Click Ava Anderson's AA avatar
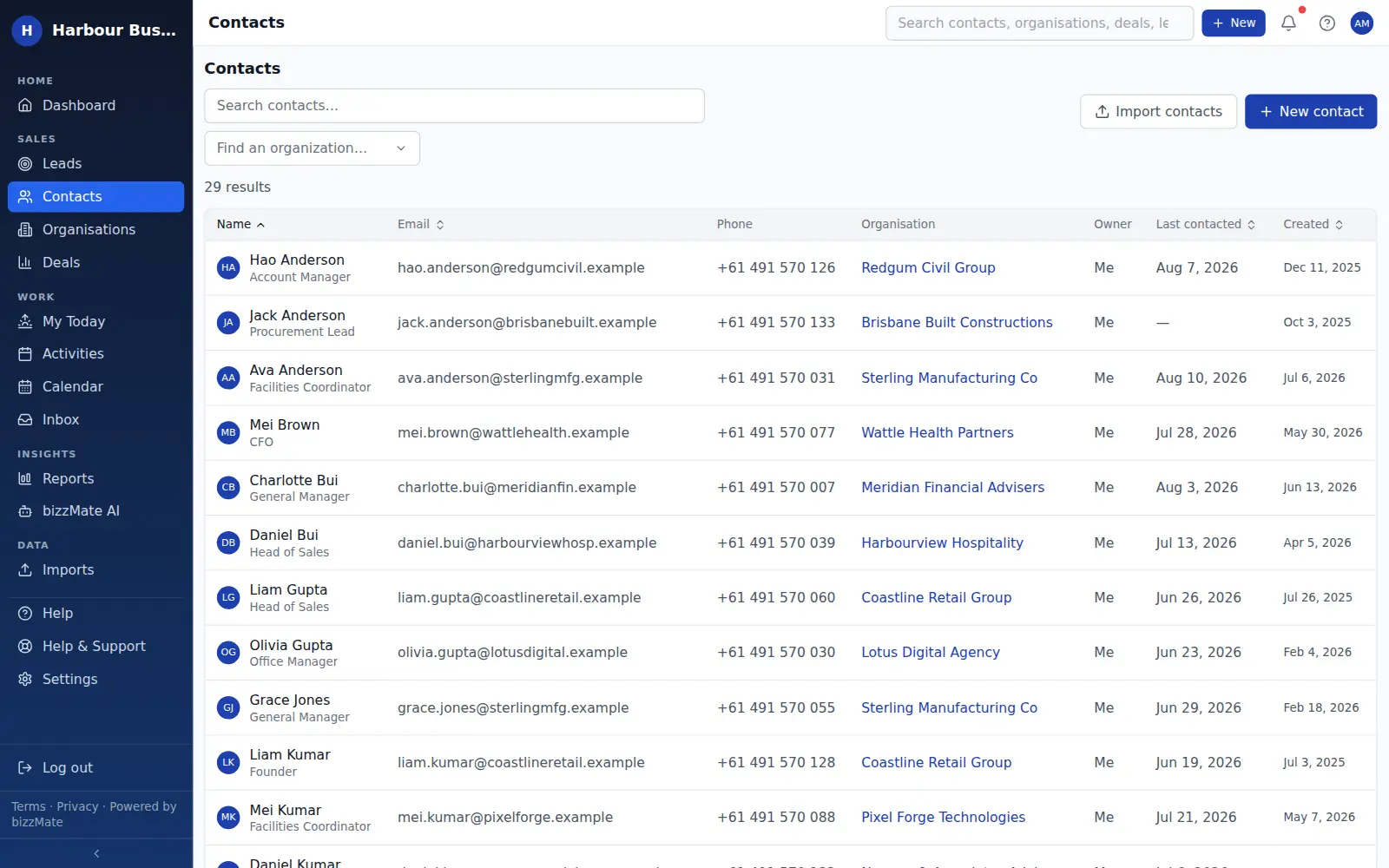The height and width of the screenshot is (868, 1389). [228, 378]
